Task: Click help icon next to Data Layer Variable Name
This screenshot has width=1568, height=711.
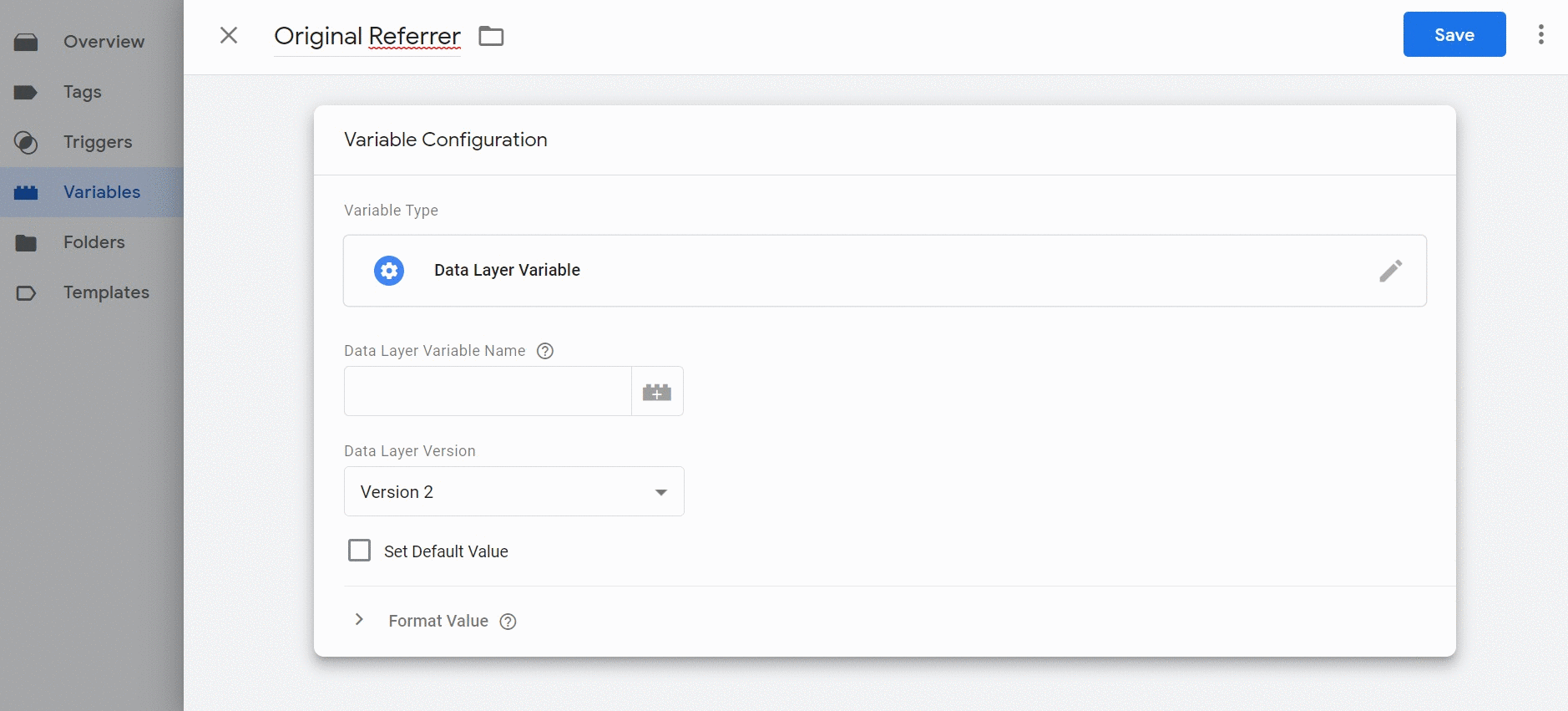Action: [545, 351]
